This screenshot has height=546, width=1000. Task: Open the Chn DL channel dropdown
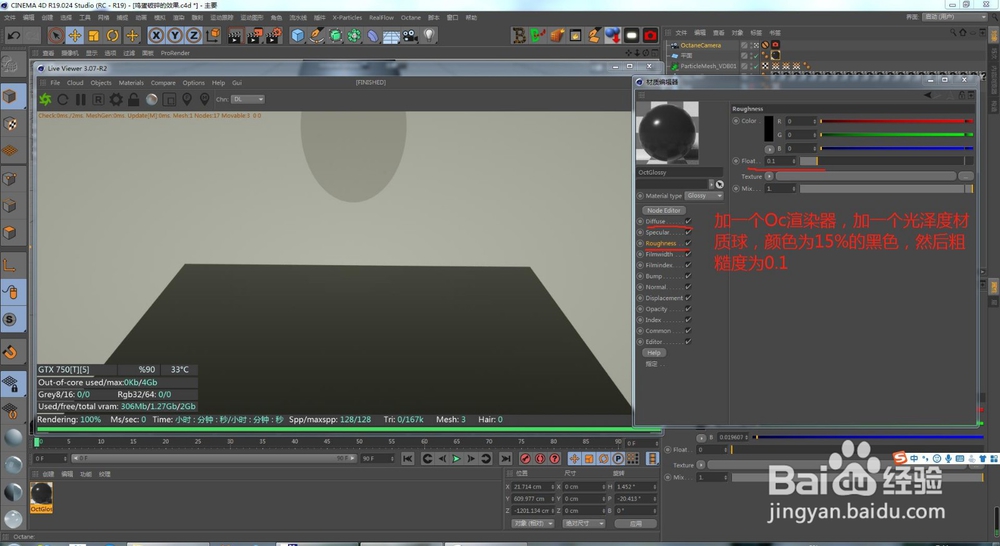[x=247, y=100]
